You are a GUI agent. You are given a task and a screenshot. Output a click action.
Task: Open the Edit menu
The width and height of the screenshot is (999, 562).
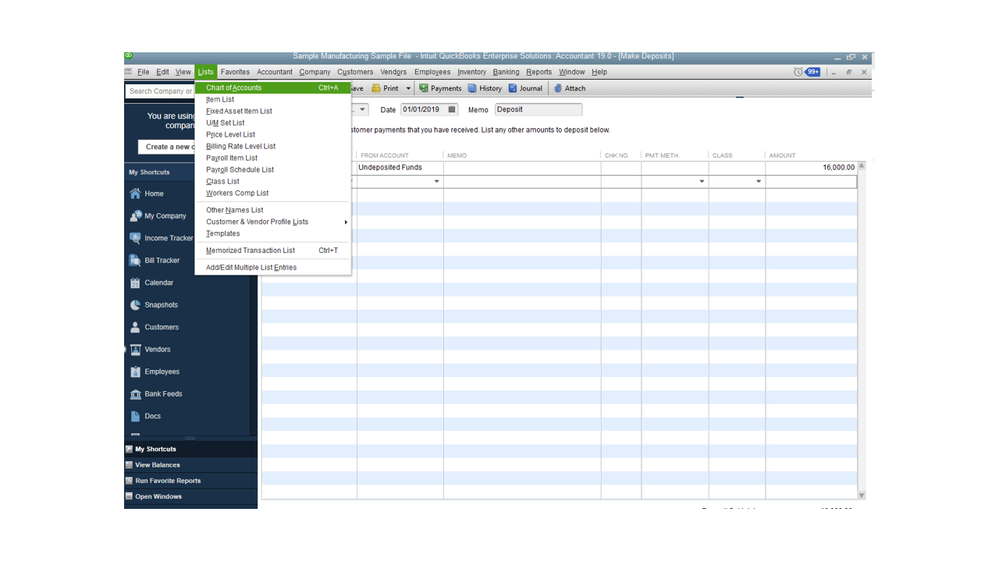pos(162,72)
